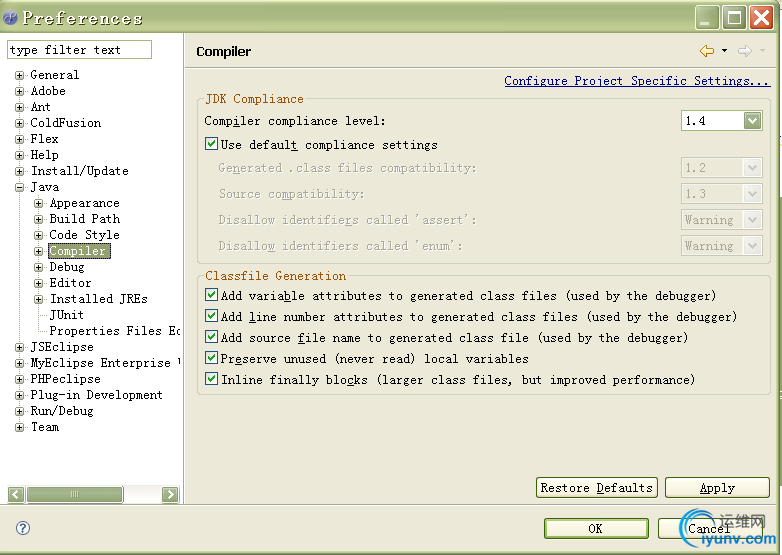
Task: Collapse the Java tree node
Action: point(19,187)
